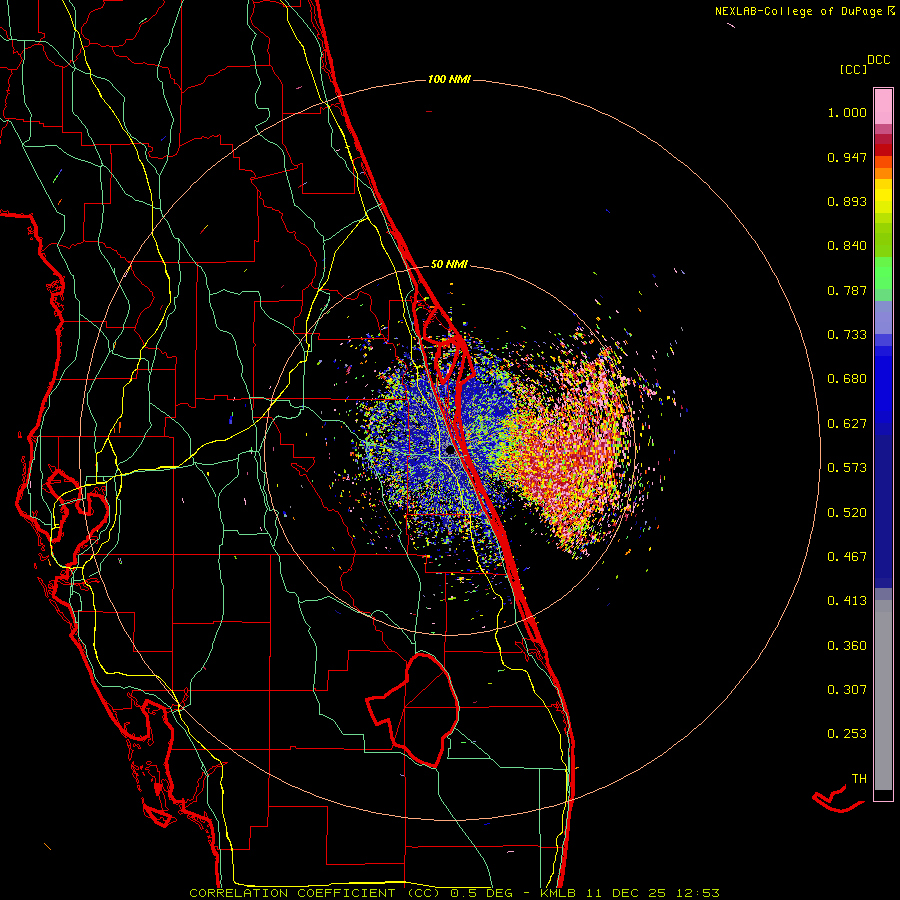This screenshot has width=900, height=900.
Task: Click the 0.947 scale value
Action: (847, 157)
